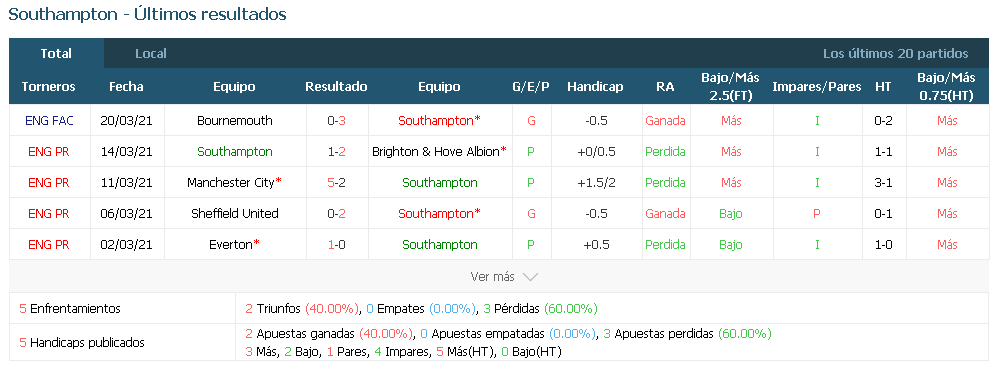Expand results with the Ver más chevron
This screenshot has height=365, width=997.
click(530, 277)
